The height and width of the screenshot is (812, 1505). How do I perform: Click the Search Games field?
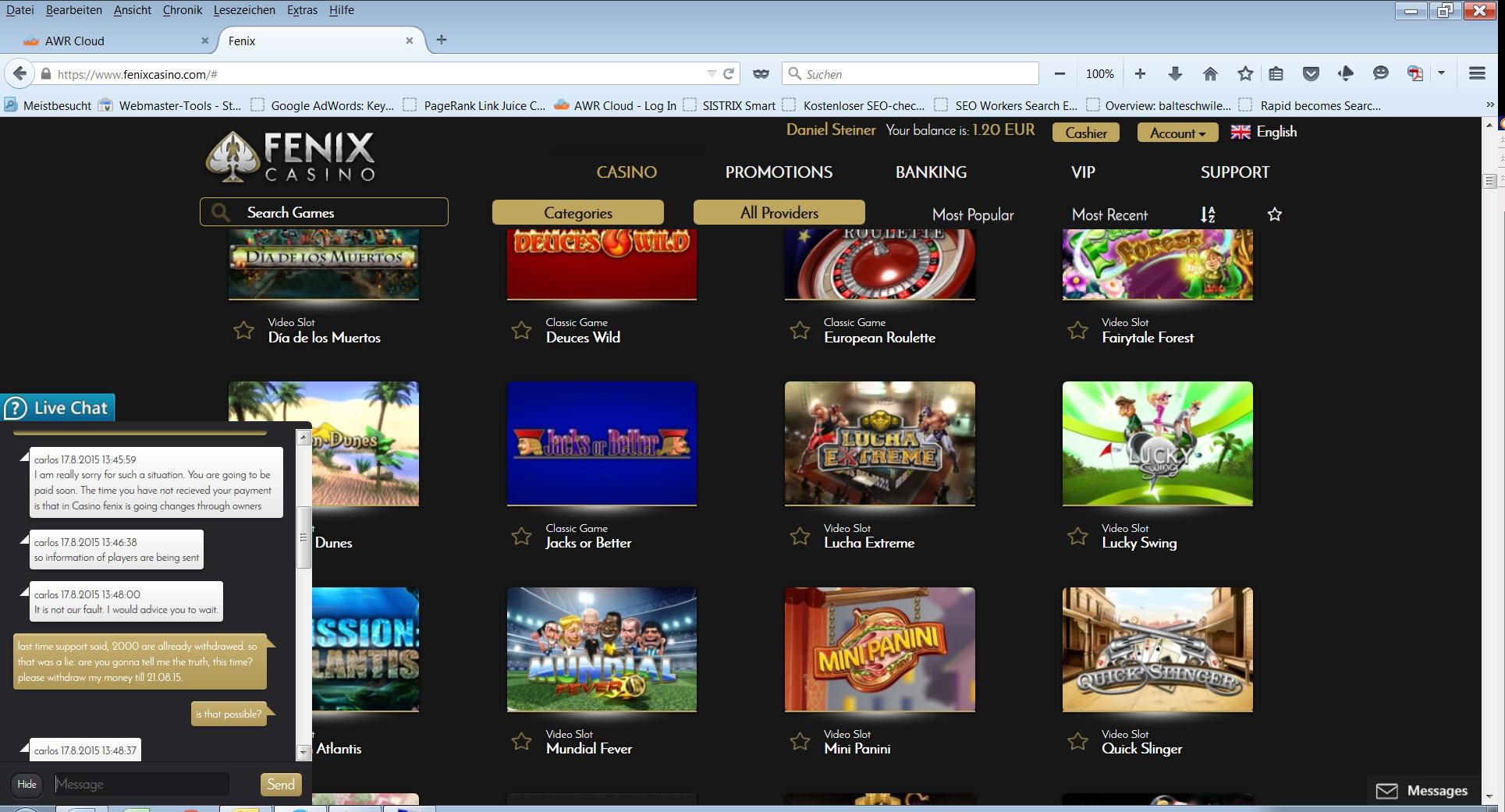(x=324, y=212)
